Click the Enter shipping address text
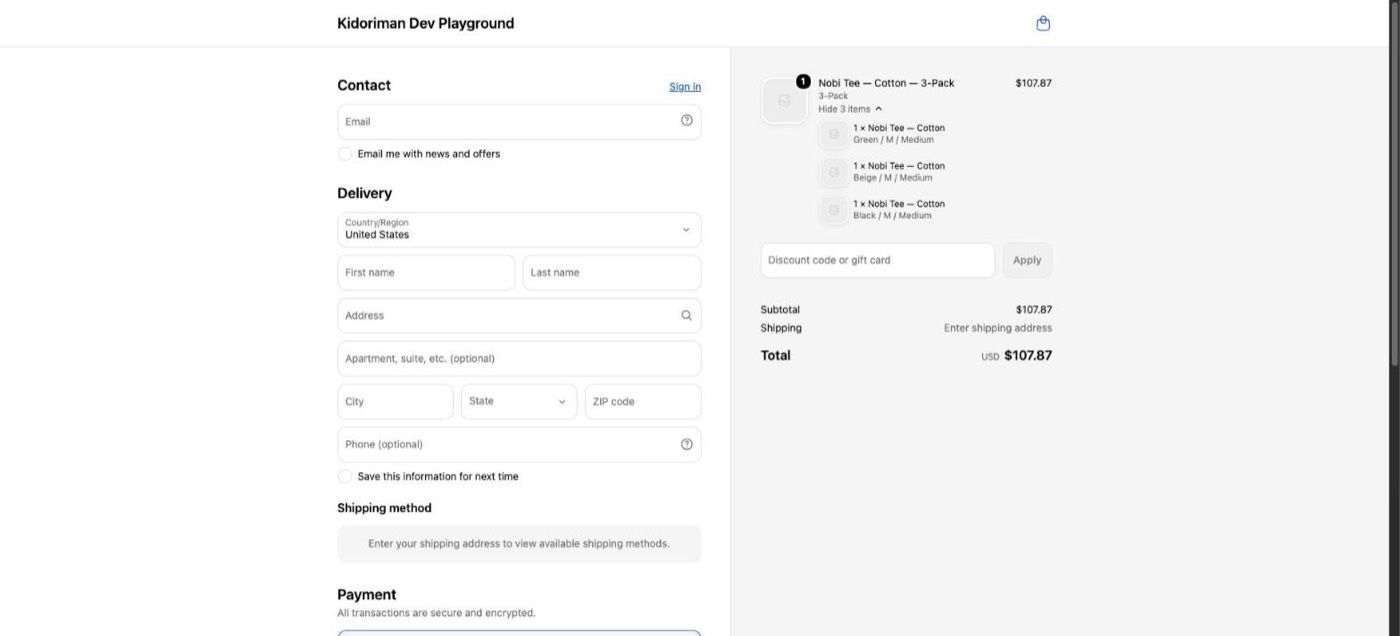 click(x=998, y=328)
